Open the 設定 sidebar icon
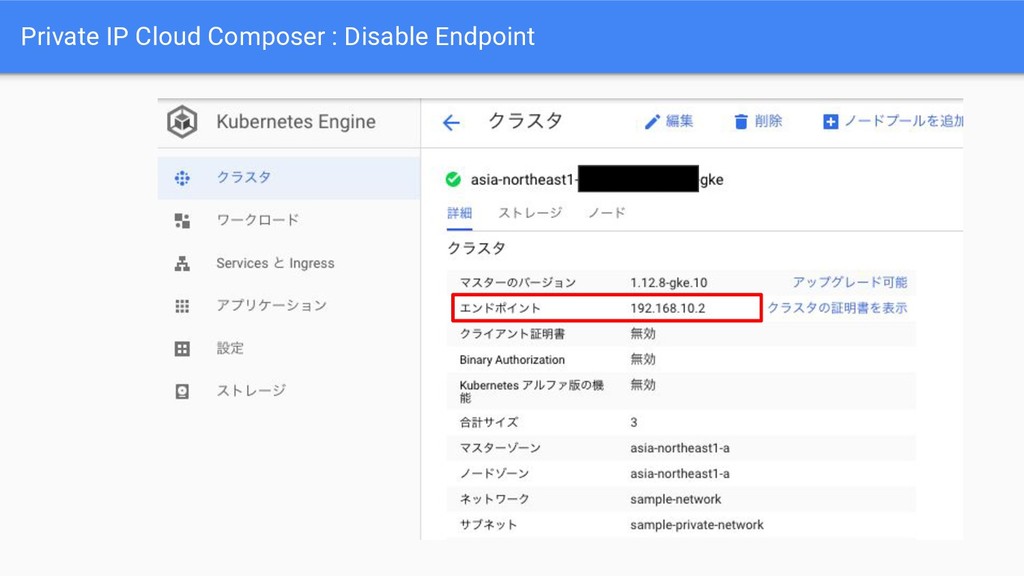 182,348
